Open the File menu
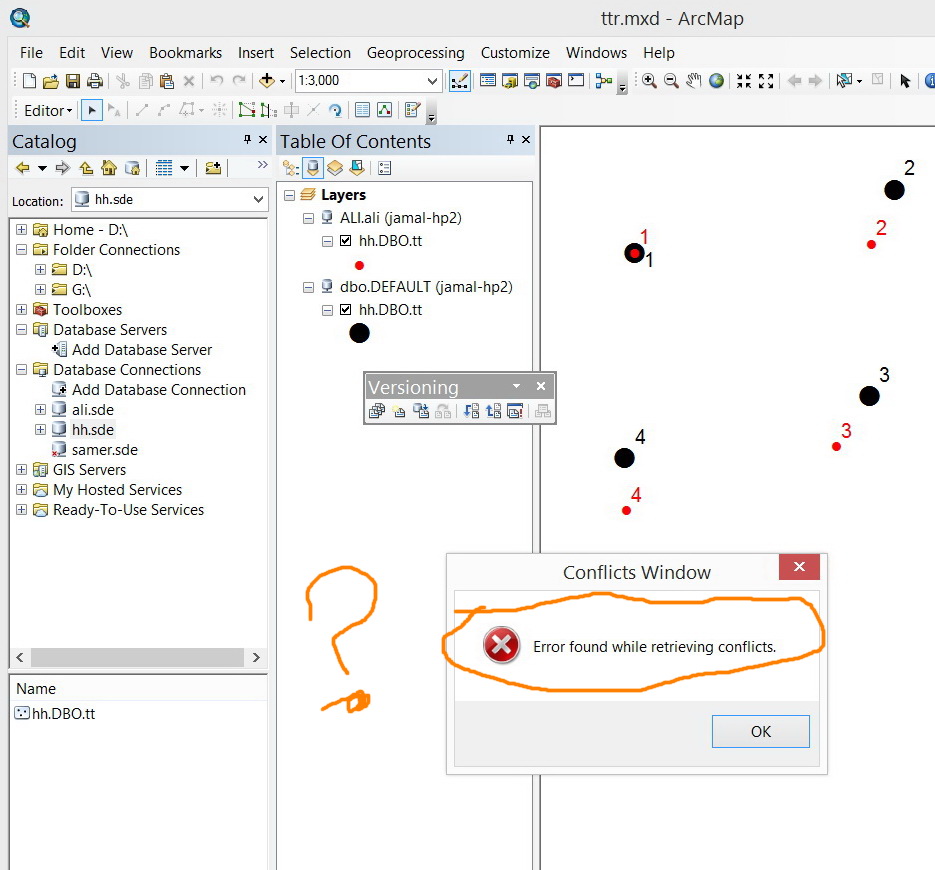 coord(31,52)
